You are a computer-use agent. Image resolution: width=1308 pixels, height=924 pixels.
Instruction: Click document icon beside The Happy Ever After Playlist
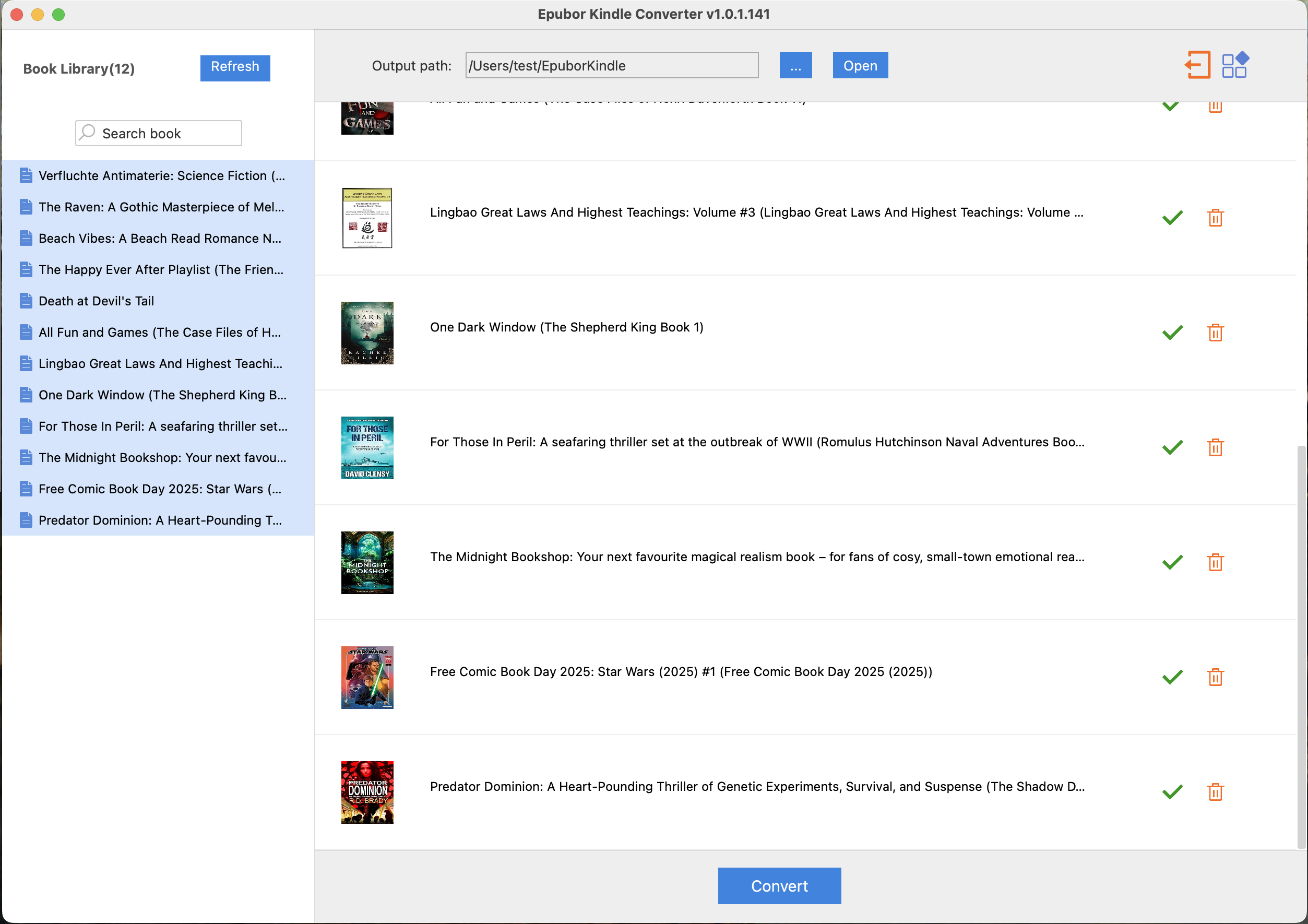[x=26, y=269]
